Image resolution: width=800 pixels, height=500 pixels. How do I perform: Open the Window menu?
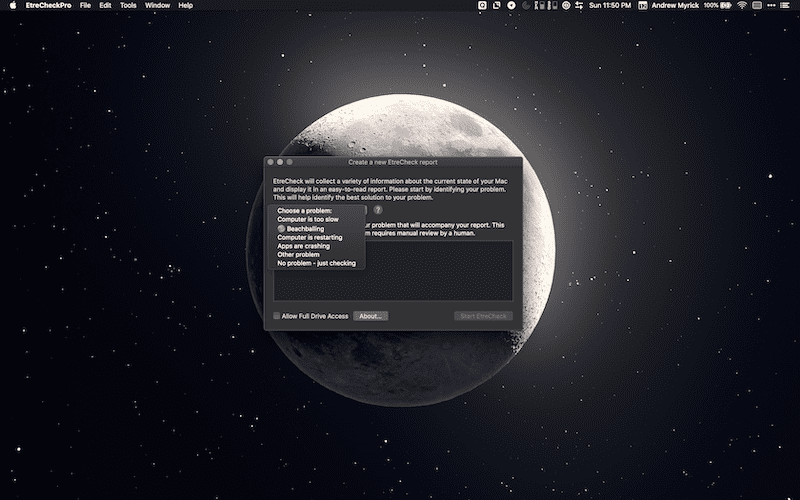pyautogui.click(x=157, y=5)
